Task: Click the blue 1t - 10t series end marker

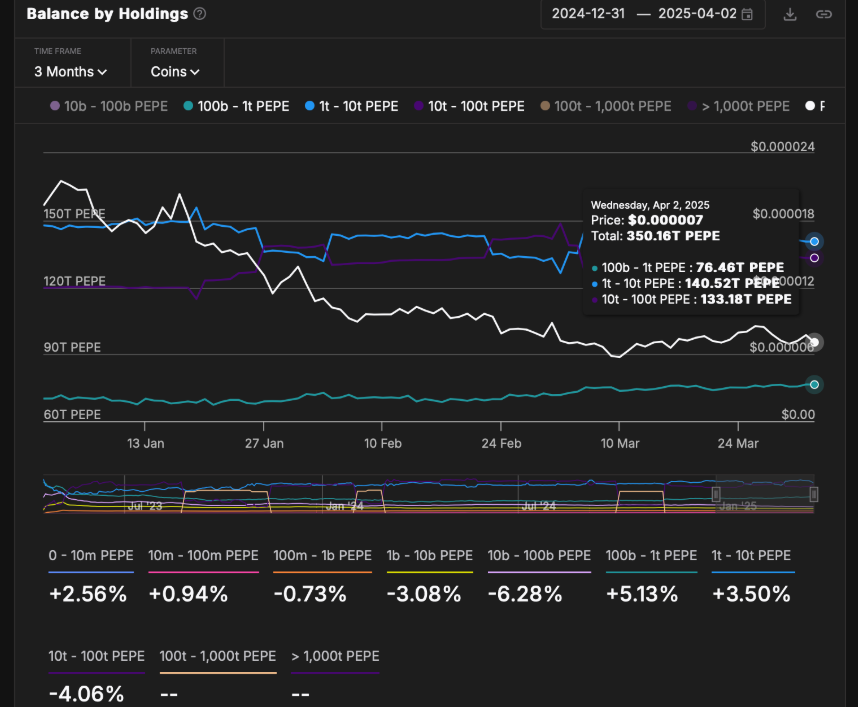Action: coord(814,241)
